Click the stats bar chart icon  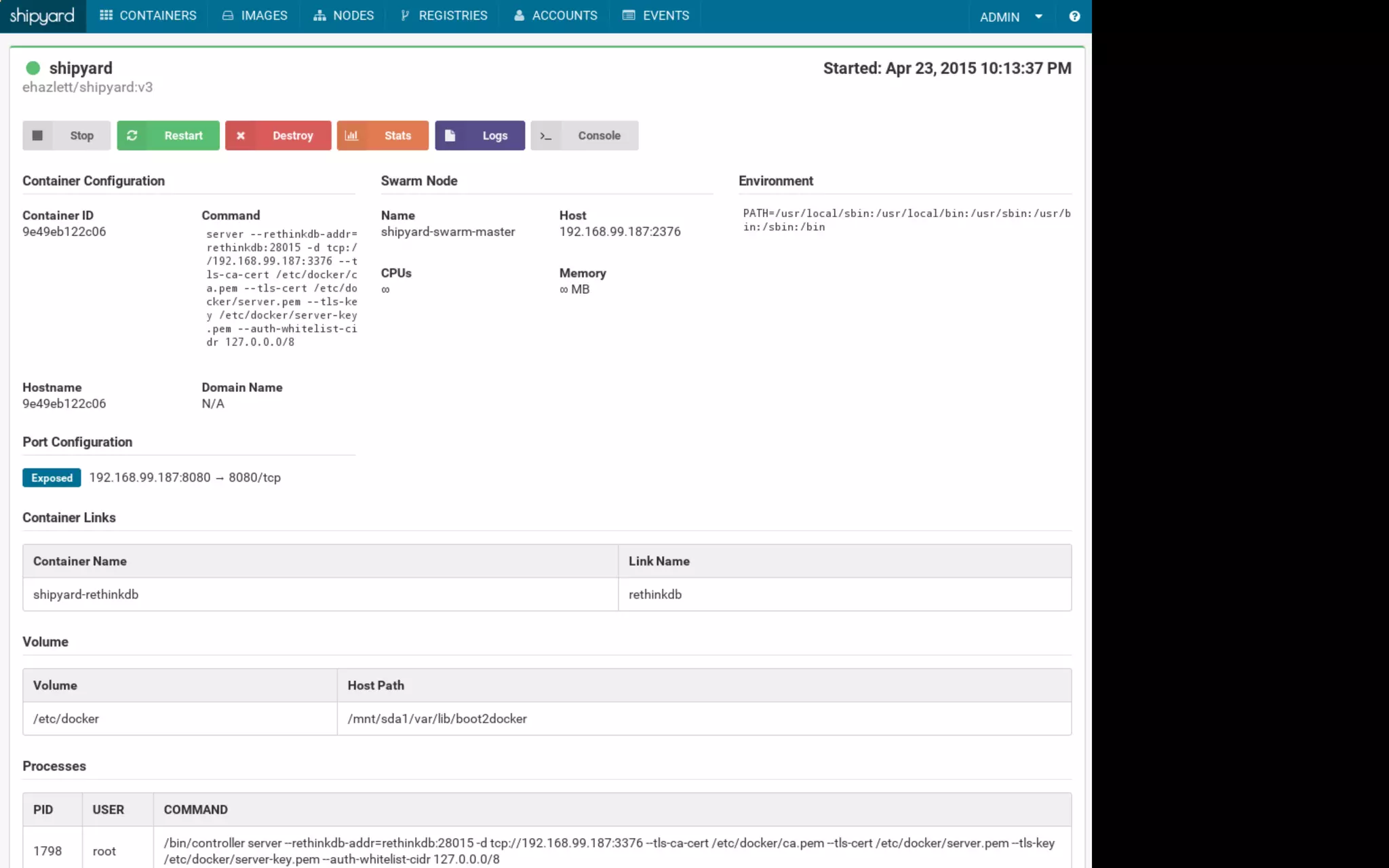(351, 136)
